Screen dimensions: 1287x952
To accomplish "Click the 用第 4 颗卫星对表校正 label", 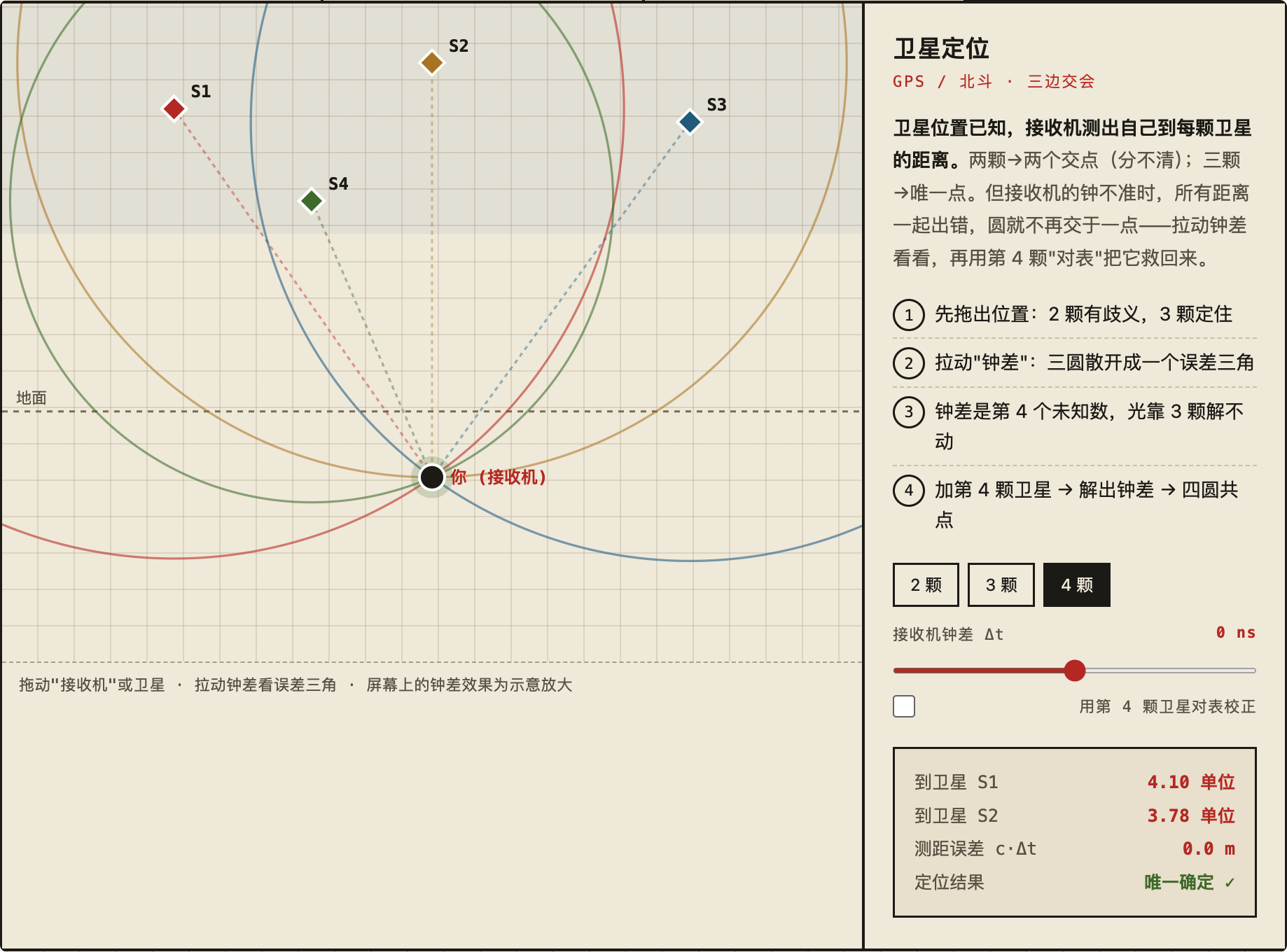I will [1167, 706].
